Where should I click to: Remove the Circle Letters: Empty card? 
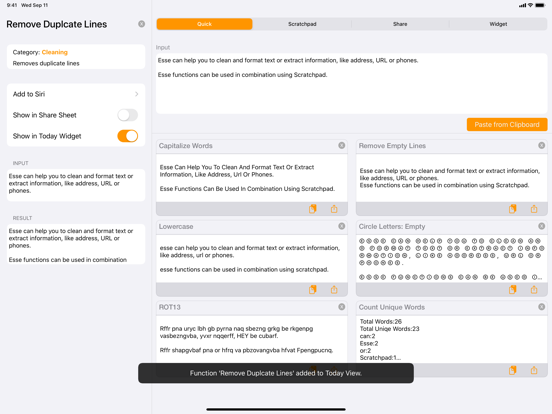(541, 226)
